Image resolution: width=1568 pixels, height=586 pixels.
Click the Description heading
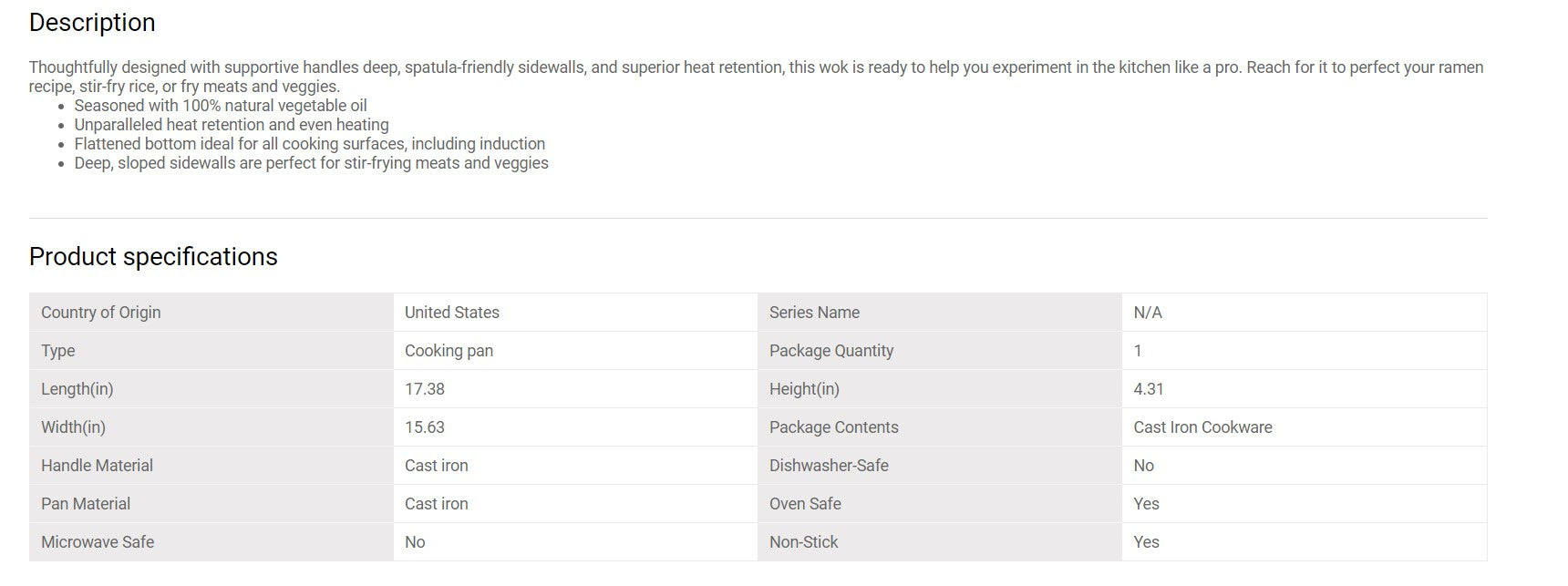[x=92, y=23]
